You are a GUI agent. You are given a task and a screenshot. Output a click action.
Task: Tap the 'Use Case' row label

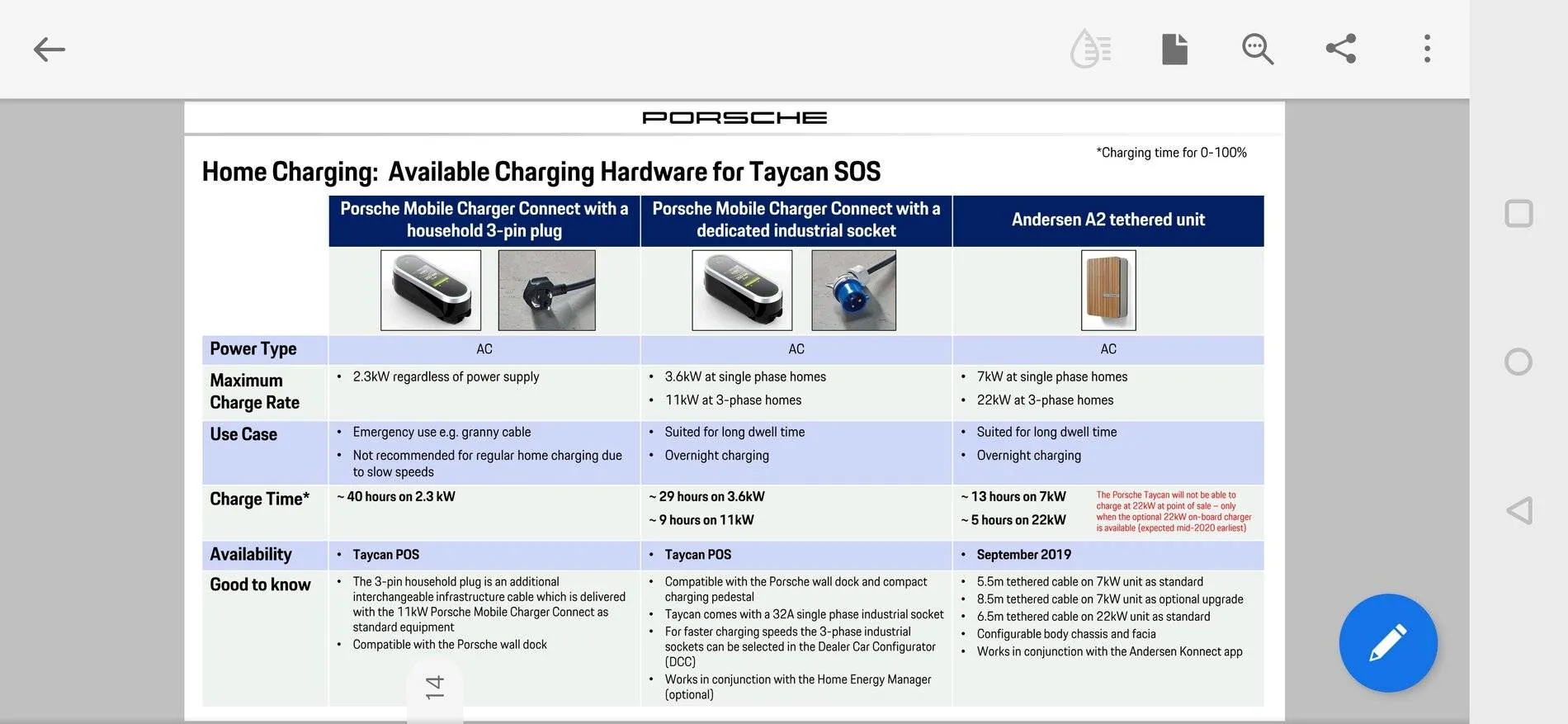(x=243, y=434)
